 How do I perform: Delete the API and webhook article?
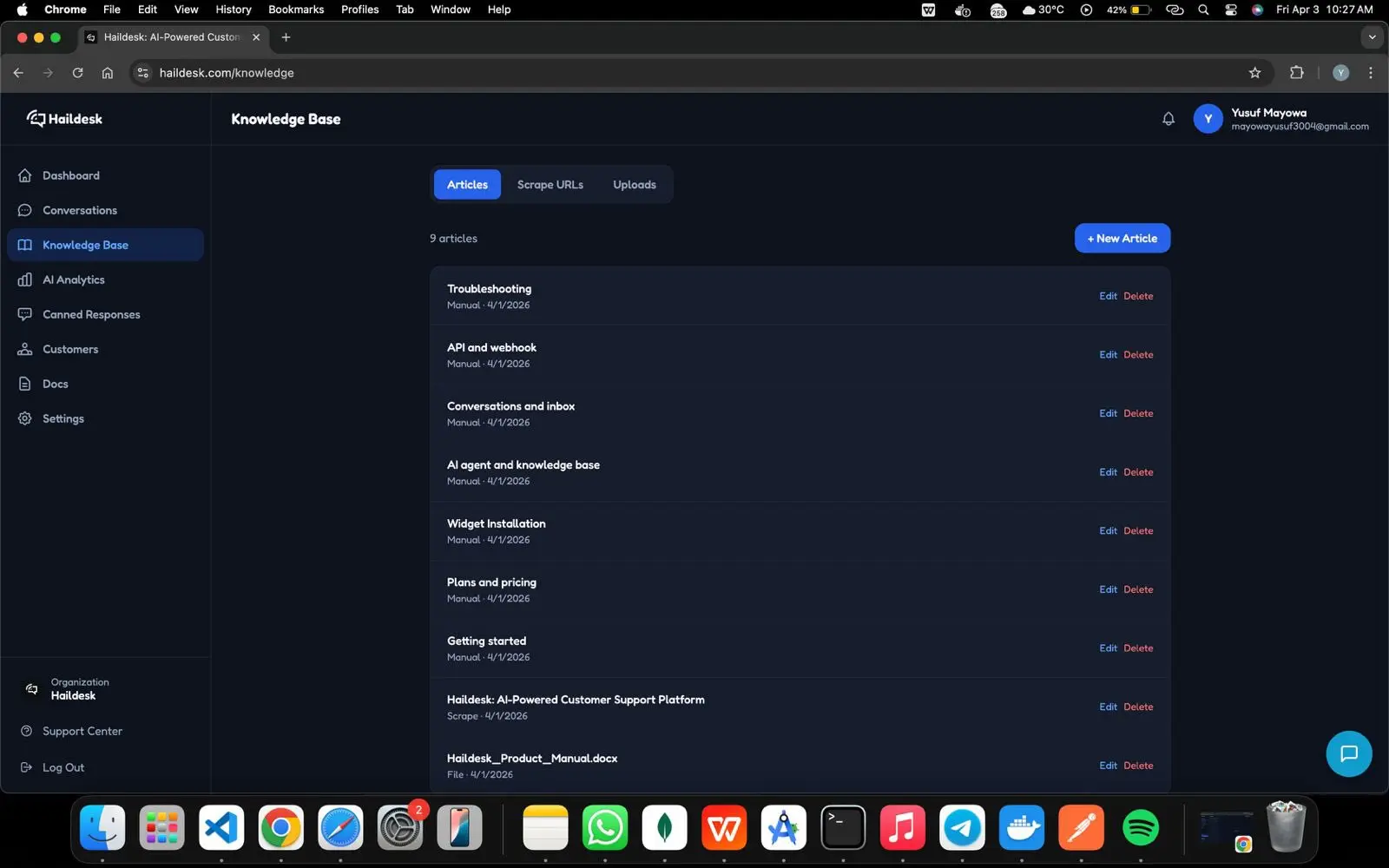1138,355
